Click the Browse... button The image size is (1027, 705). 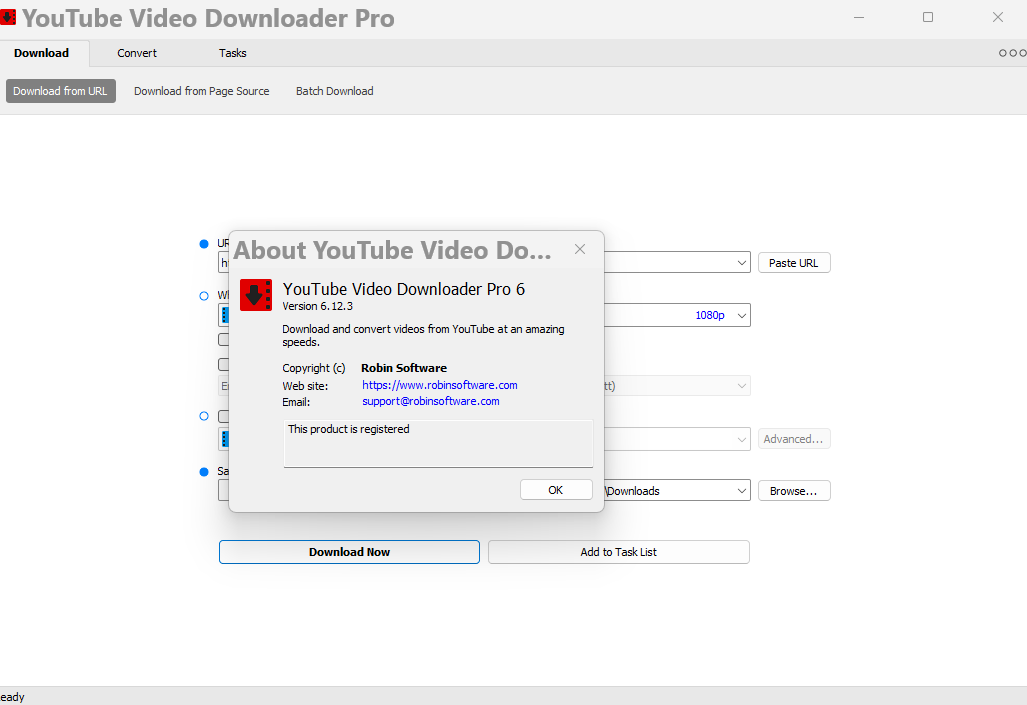(x=794, y=491)
